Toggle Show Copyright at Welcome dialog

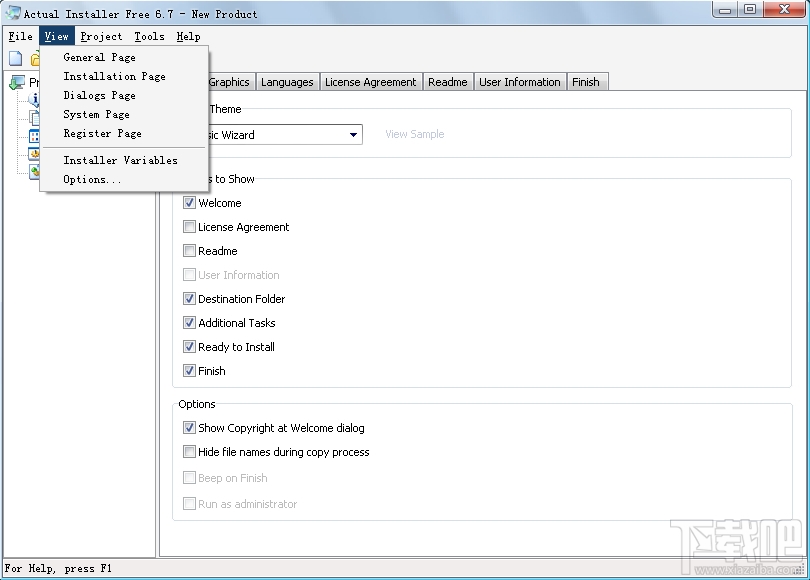[189, 427]
